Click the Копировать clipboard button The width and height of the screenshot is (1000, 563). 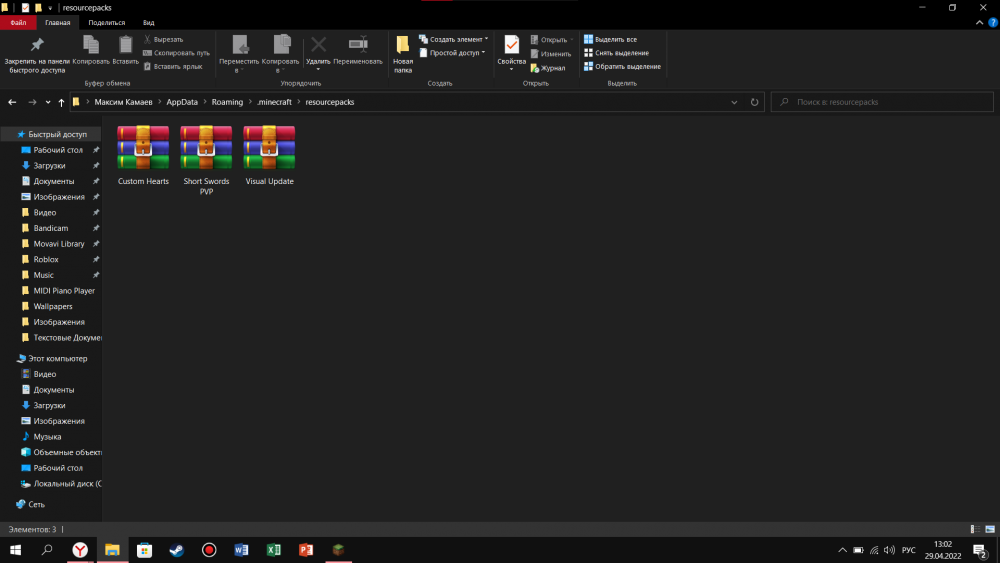[91, 50]
